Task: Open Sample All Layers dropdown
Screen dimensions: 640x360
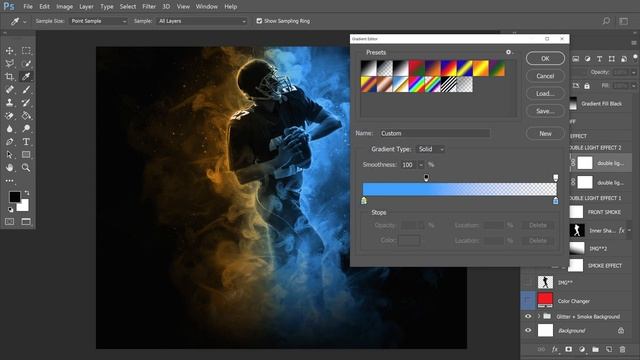Action: pos(202,21)
